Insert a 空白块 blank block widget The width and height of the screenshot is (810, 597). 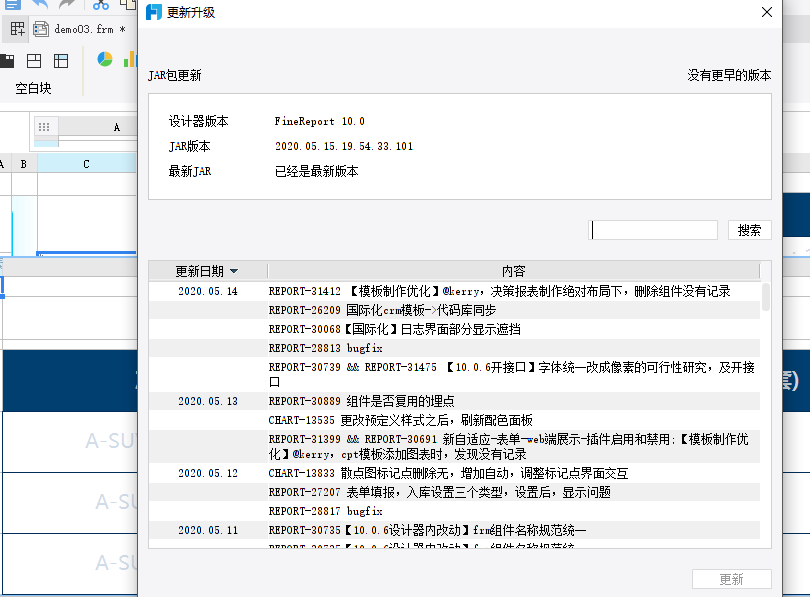click(32, 88)
